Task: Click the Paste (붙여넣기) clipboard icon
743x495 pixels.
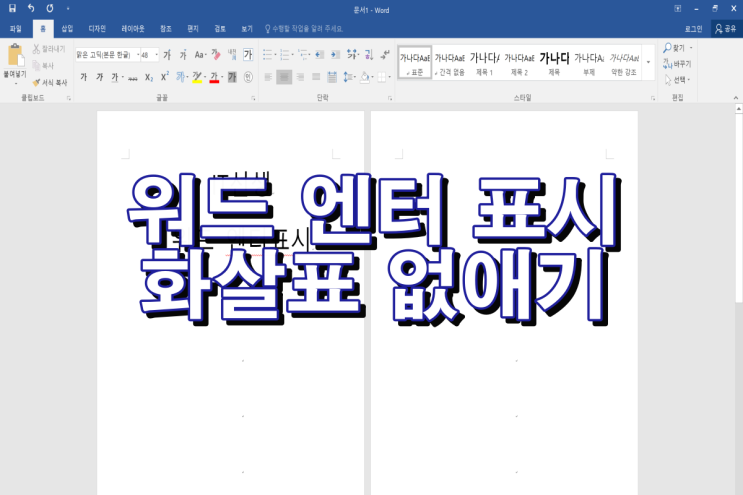Action: click(15, 56)
